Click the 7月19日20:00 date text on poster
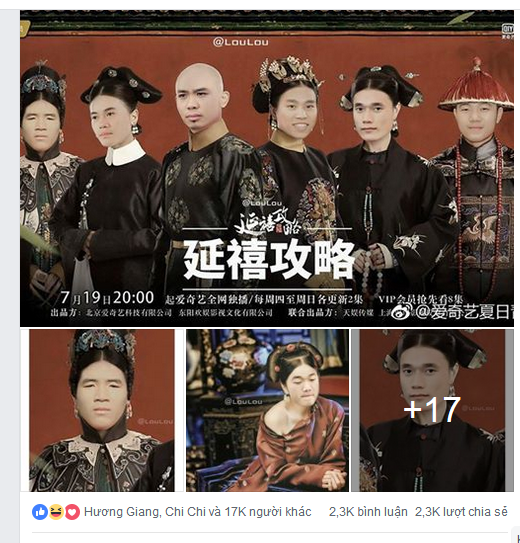The height and width of the screenshot is (543, 520). (x=107, y=297)
